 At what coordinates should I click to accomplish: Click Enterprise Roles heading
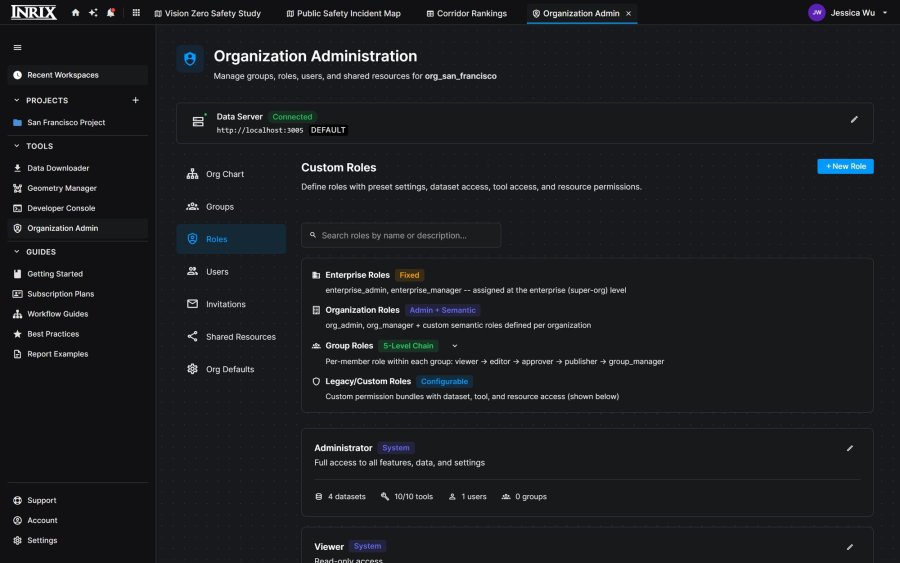(x=357, y=275)
